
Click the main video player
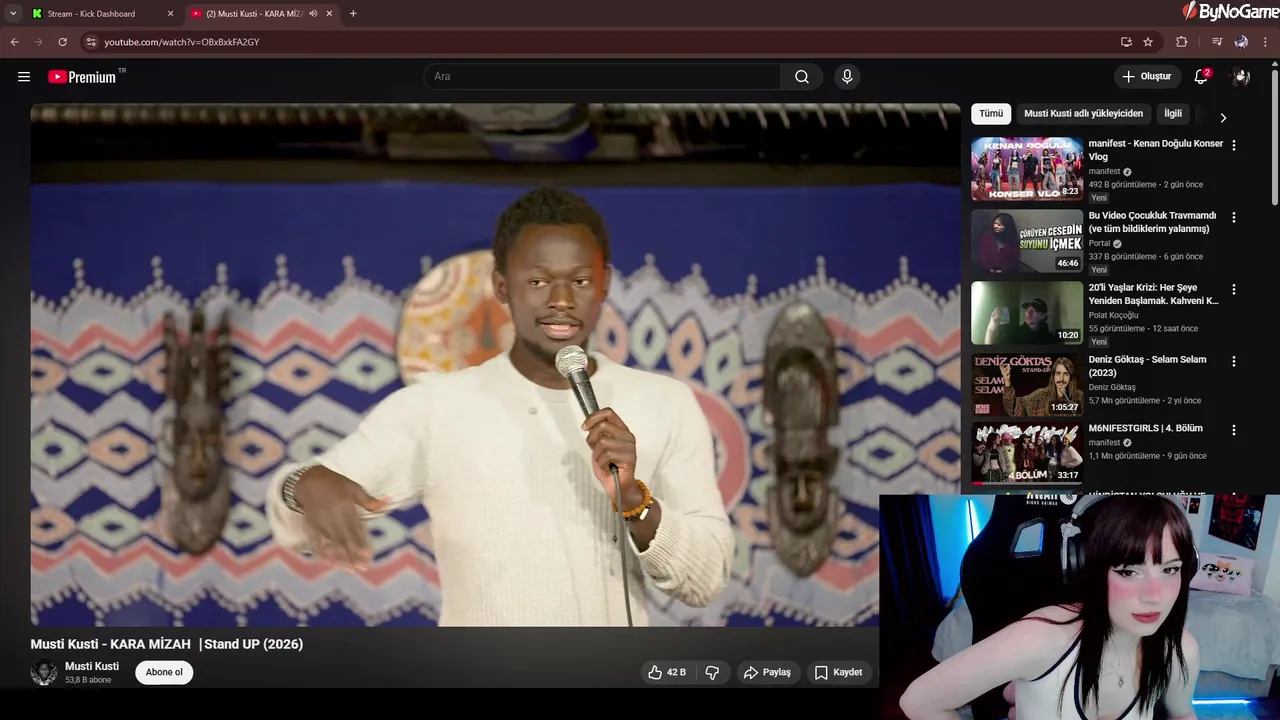[x=495, y=365]
